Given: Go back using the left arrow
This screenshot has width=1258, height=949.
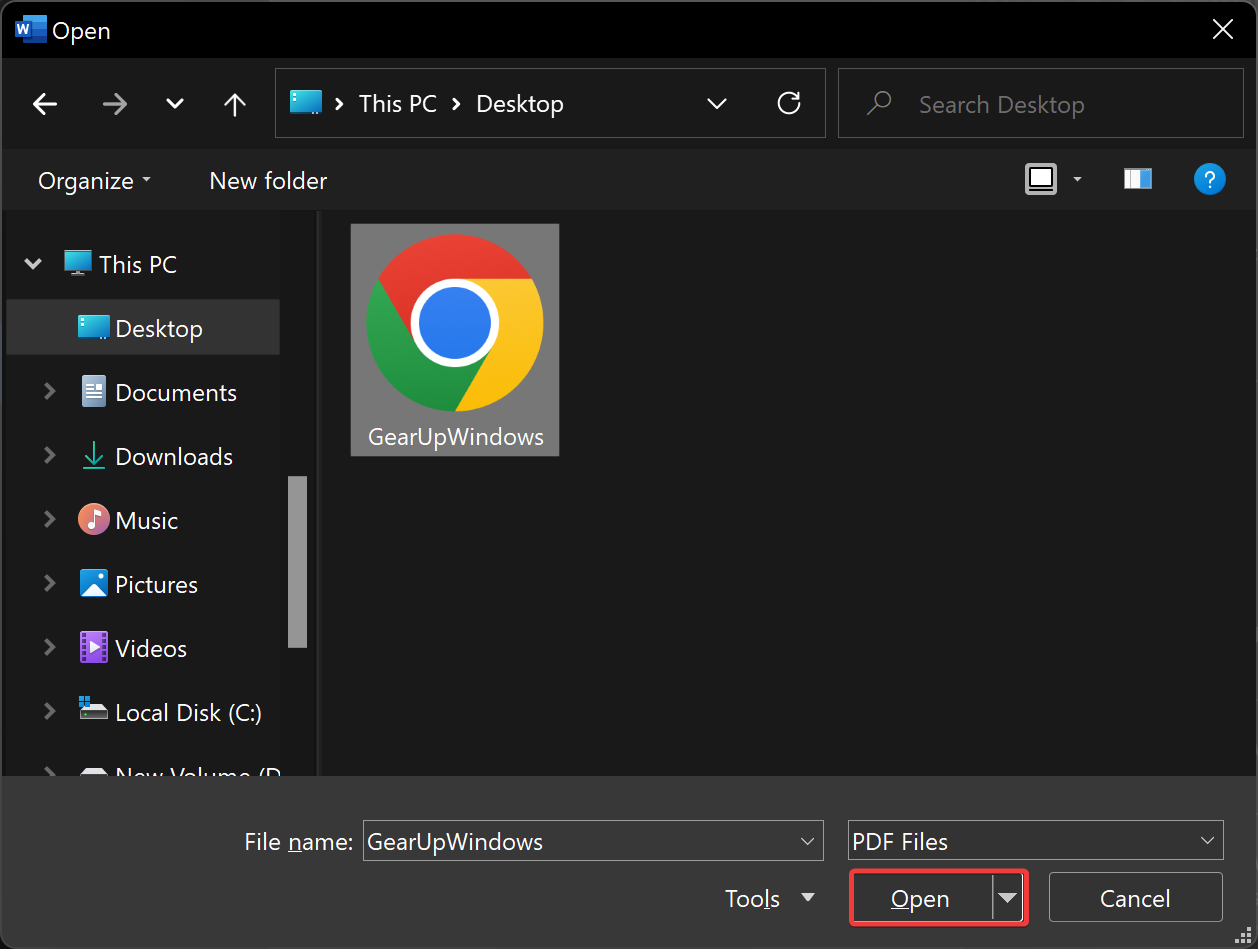Looking at the screenshot, I should point(45,104).
